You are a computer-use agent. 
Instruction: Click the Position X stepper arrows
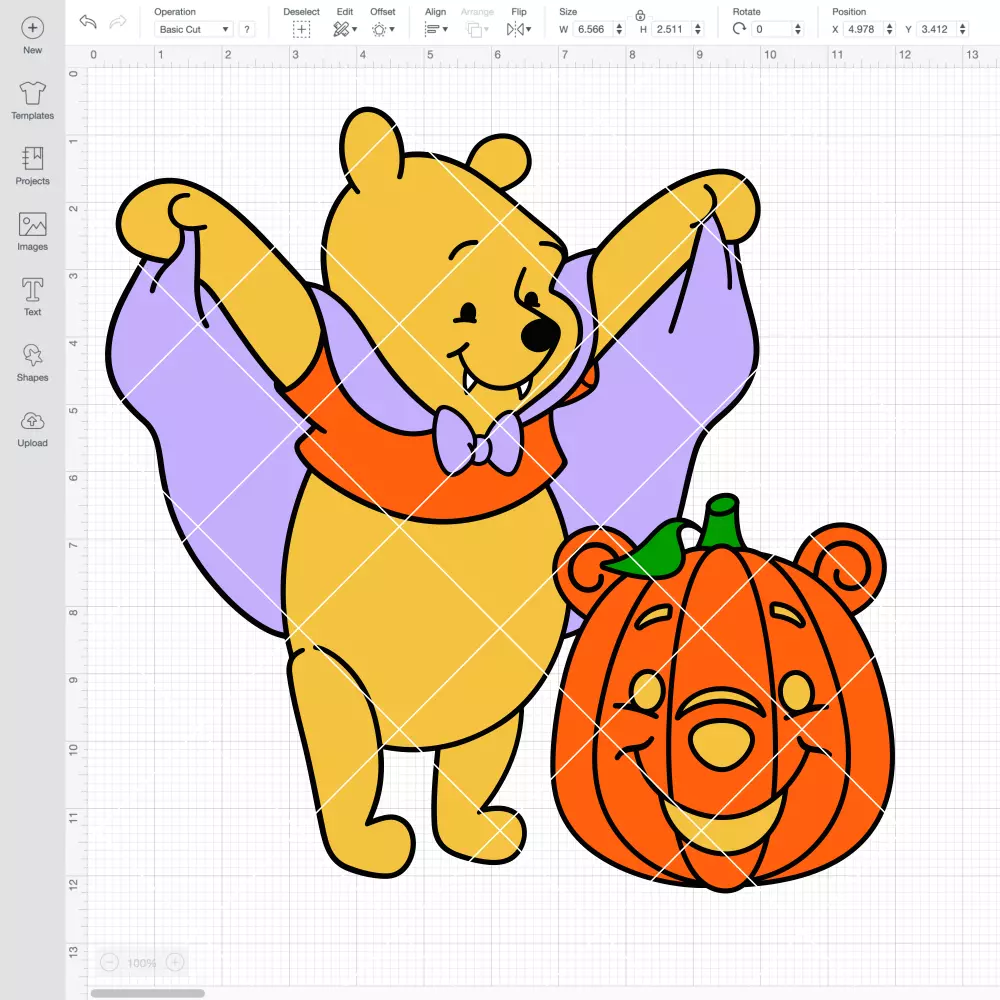click(x=890, y=29)
